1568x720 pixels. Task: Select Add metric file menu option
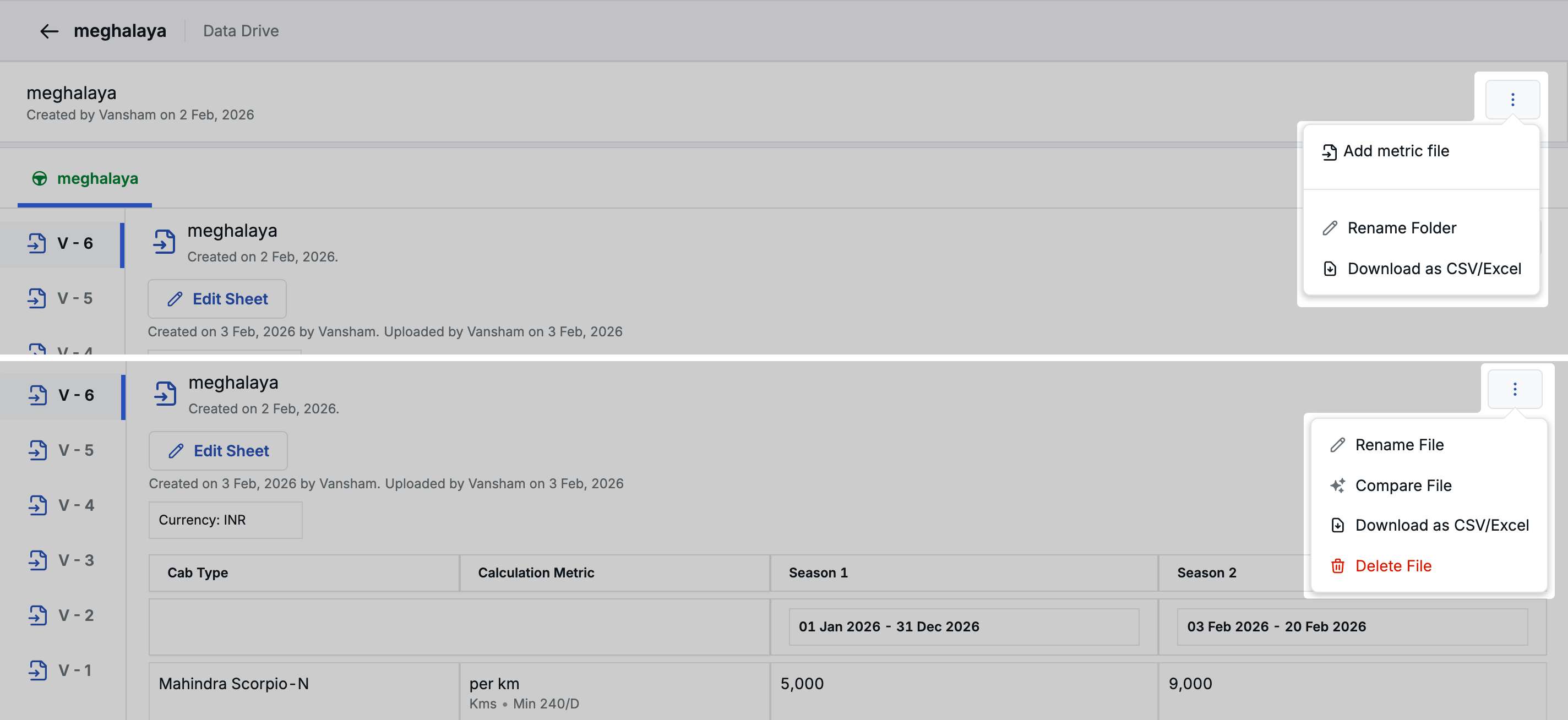pyautogui.click(x=1395, y=151)
